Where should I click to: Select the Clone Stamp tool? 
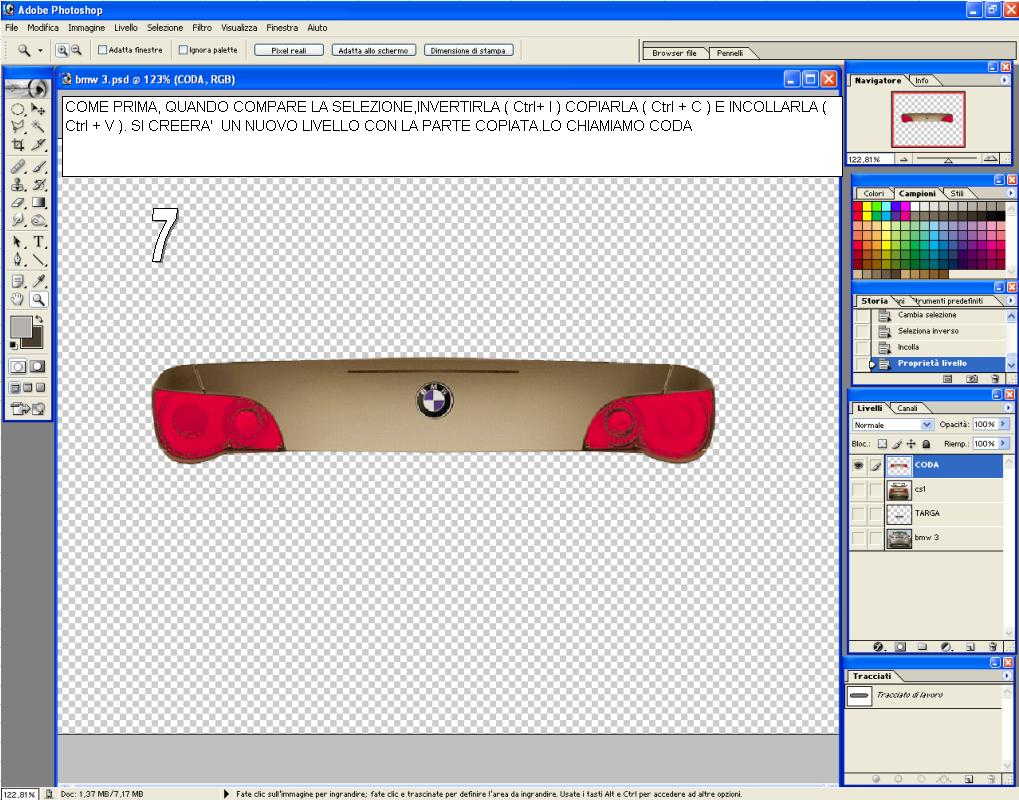[18, 185]
